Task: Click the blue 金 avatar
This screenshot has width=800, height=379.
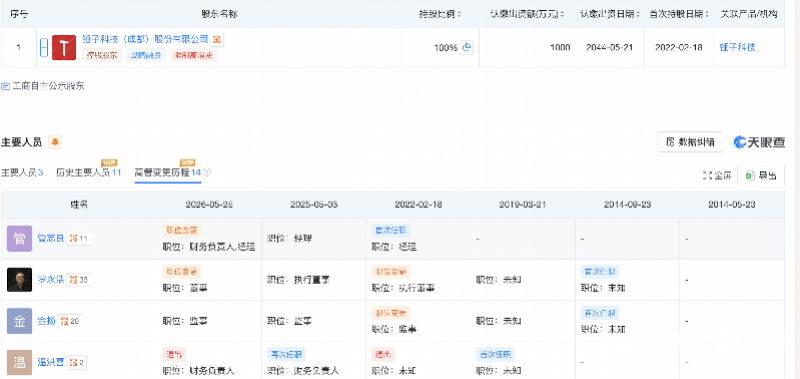Action: 19,321
